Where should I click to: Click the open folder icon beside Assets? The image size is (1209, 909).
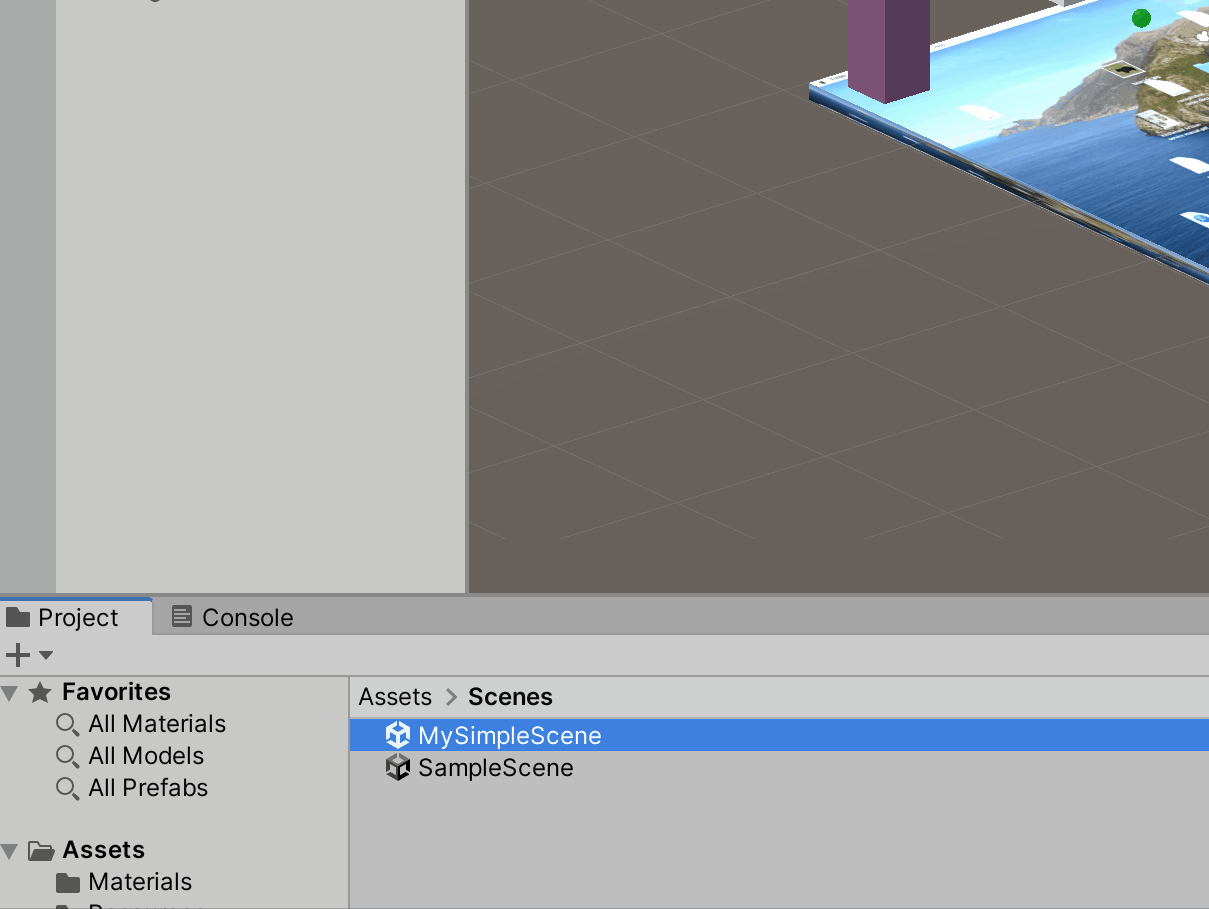tap(41, 851)
